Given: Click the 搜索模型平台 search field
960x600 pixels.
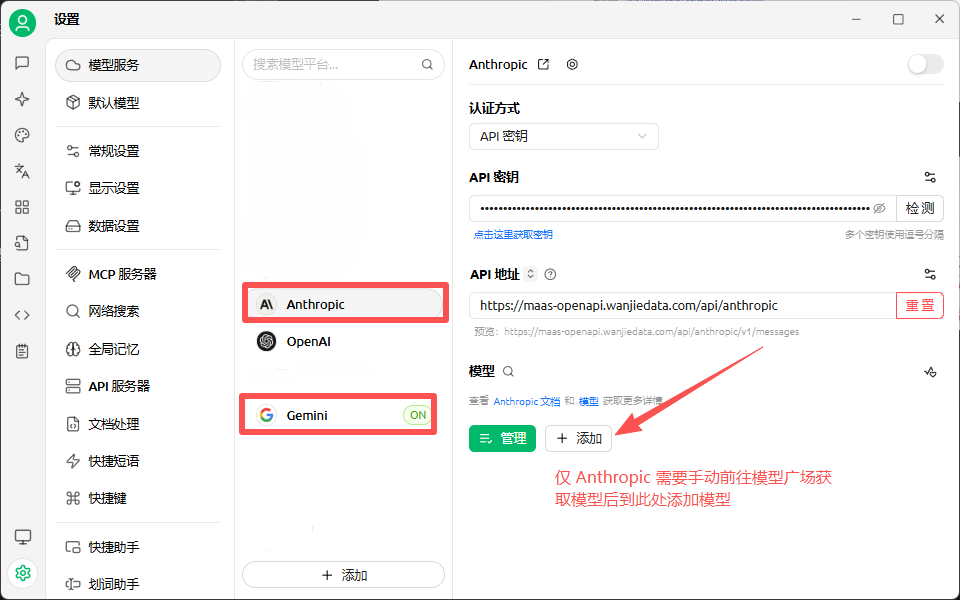Looking at the screenshot, I should coord(335,64).
